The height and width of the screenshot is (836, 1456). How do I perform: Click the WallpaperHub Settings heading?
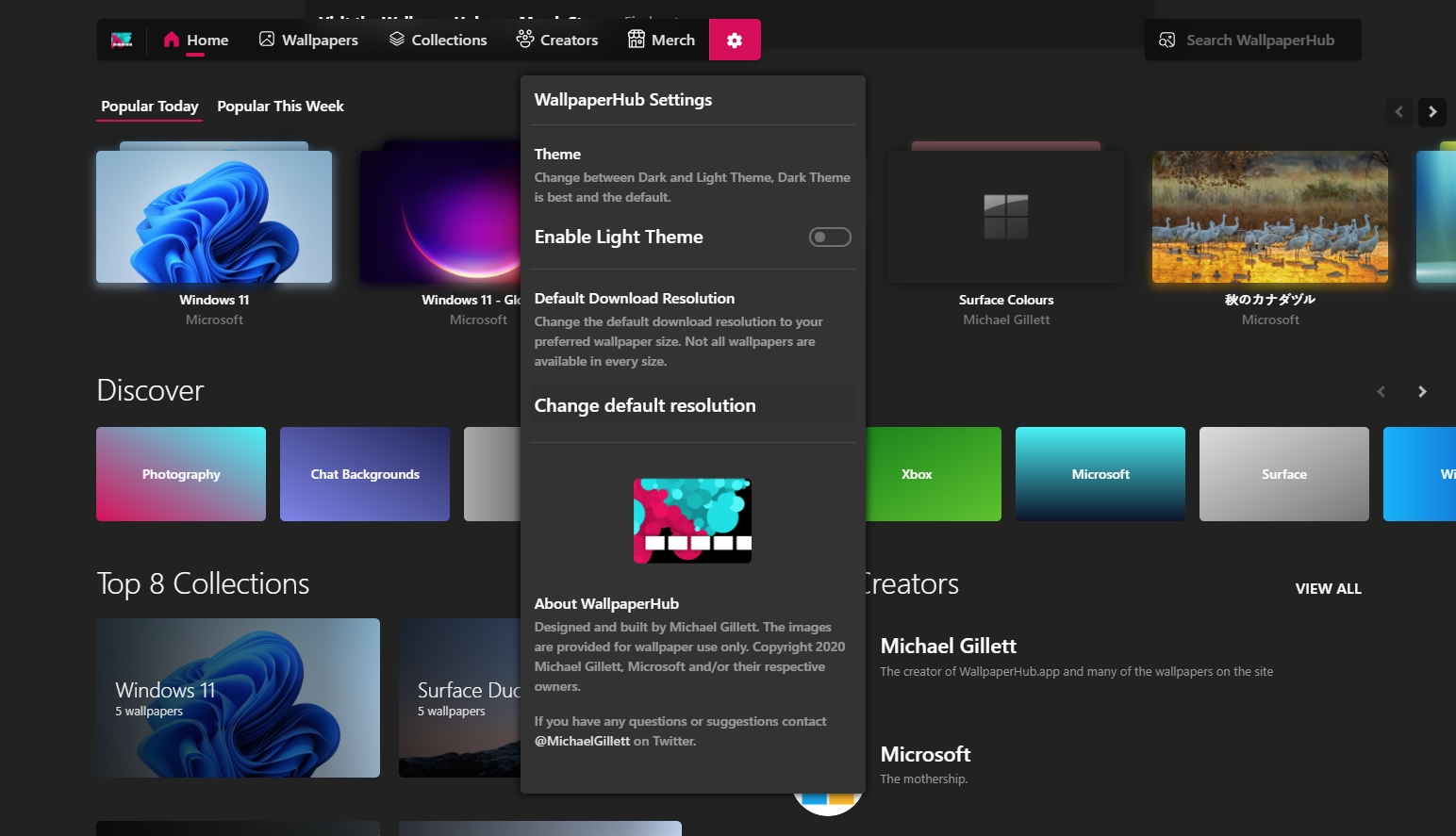tap(623, 100)
